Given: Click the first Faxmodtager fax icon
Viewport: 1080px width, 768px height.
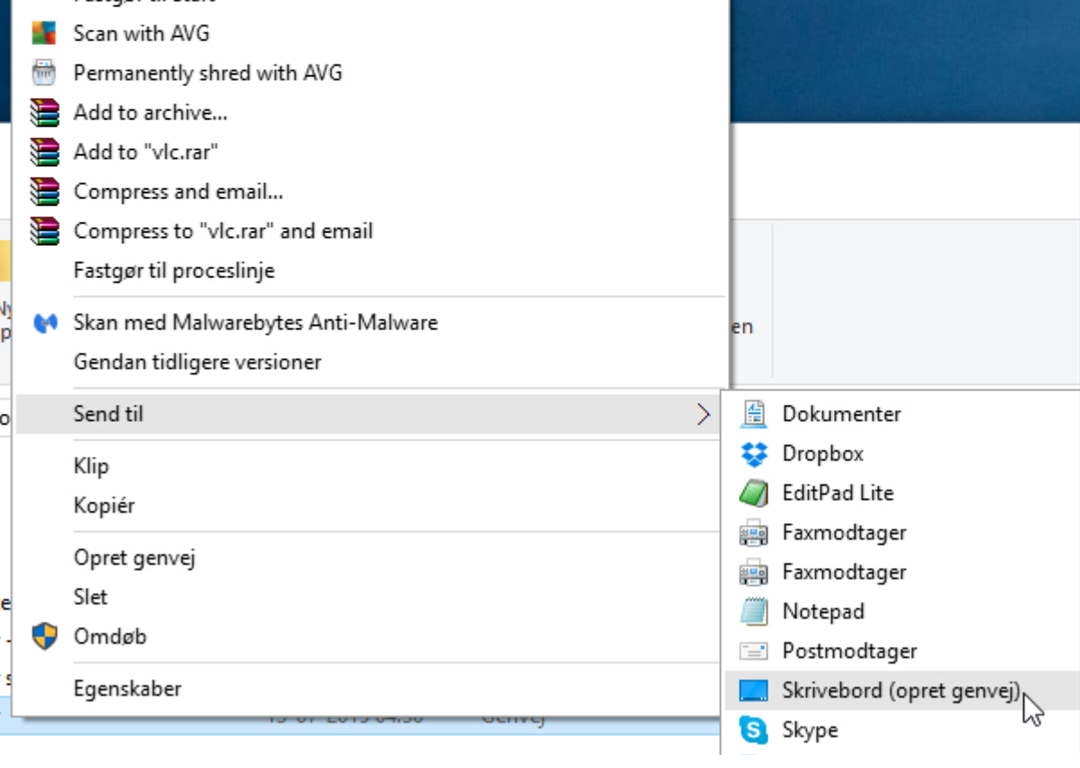Looking at the screenshot, I should point(754,532).
